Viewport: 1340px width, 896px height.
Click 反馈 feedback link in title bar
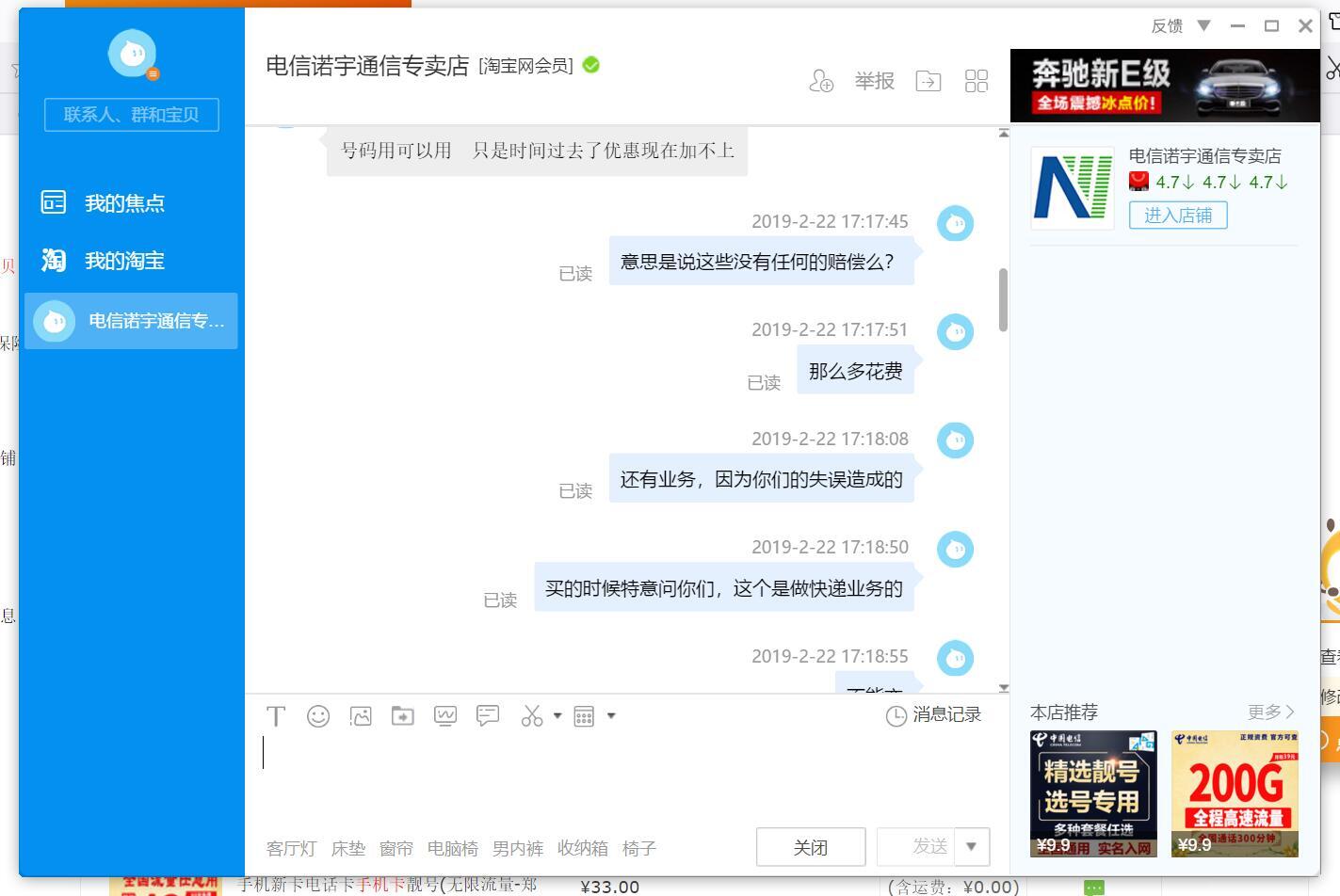tap(1167, 26)
